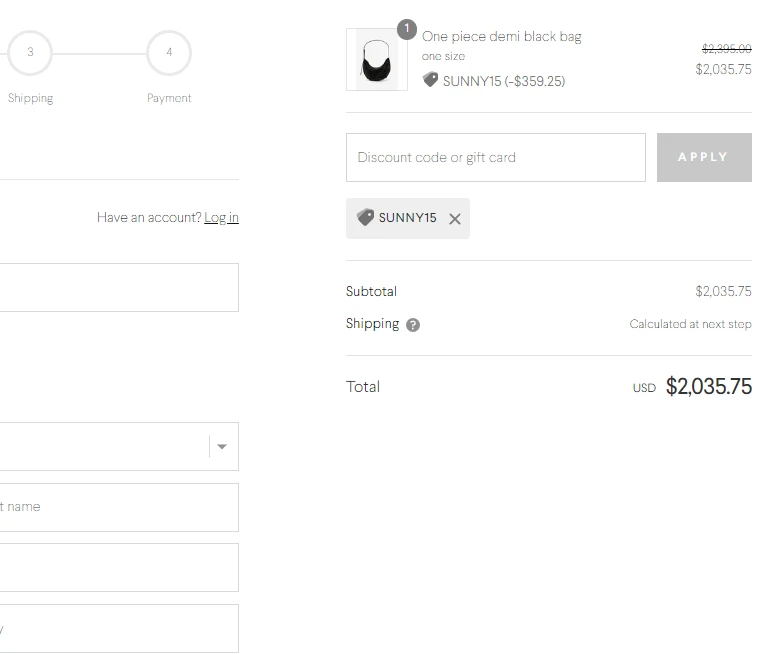Click step 3 Shipping circle
Viewport: 778px width, 654px height.
(x=30, y=53)
